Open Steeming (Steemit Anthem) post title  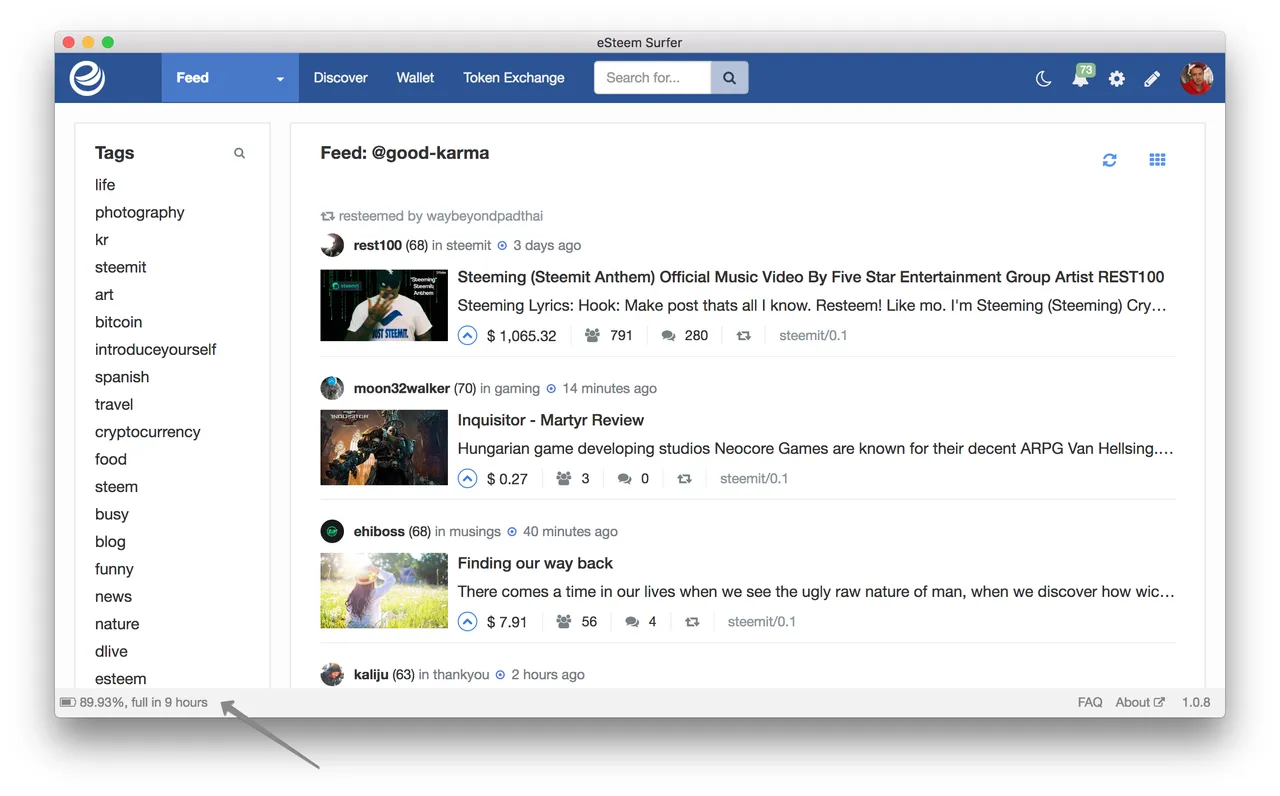click(x=811, y=277)
